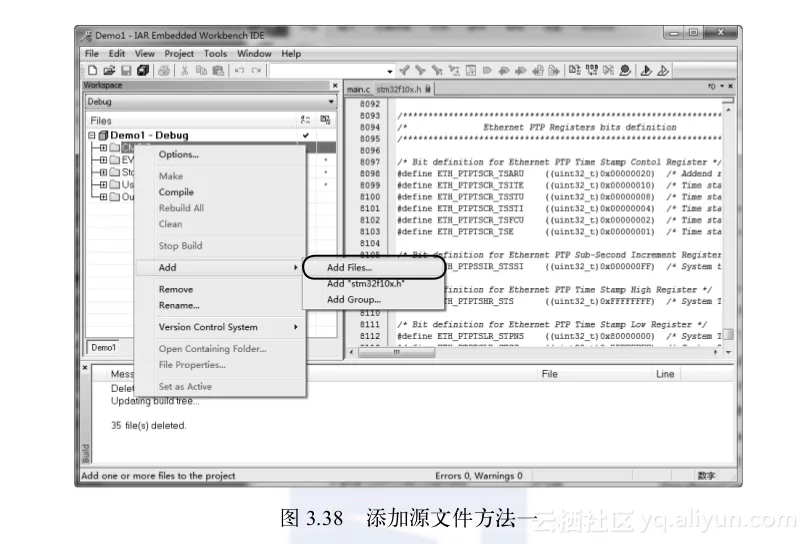Click the editor vertical scrollbar down arrow

point(728,352)
